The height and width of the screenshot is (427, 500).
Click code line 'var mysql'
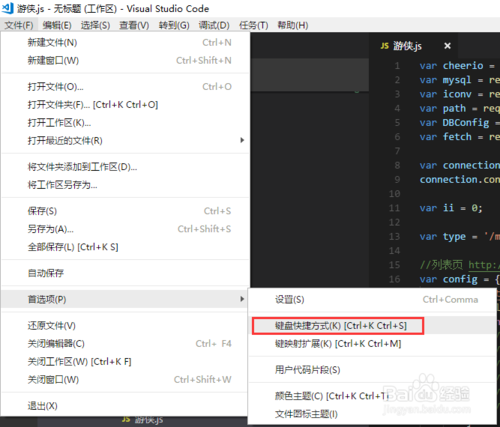click(460, 80)
